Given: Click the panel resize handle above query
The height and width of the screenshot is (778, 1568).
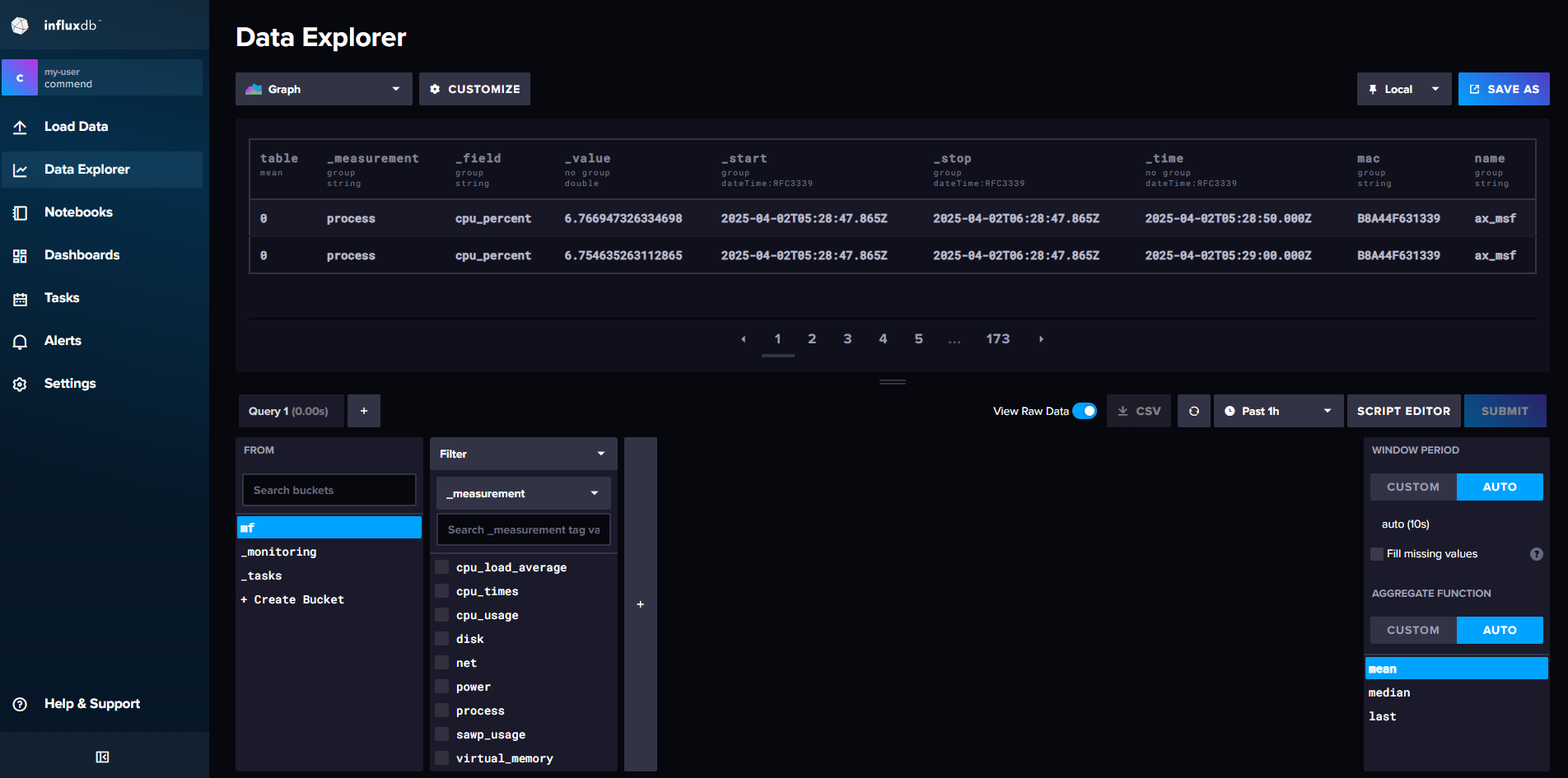Looking at the screenshot, I should click(892, 382).
